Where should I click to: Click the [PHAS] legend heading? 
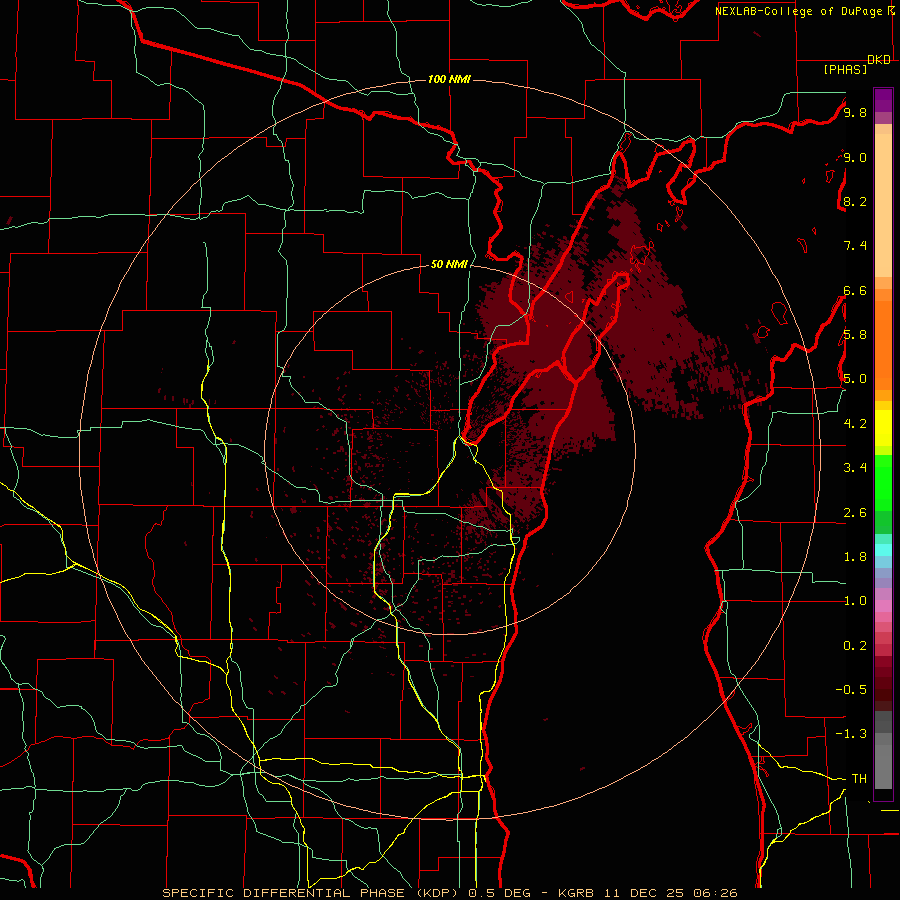click(845, 69)
